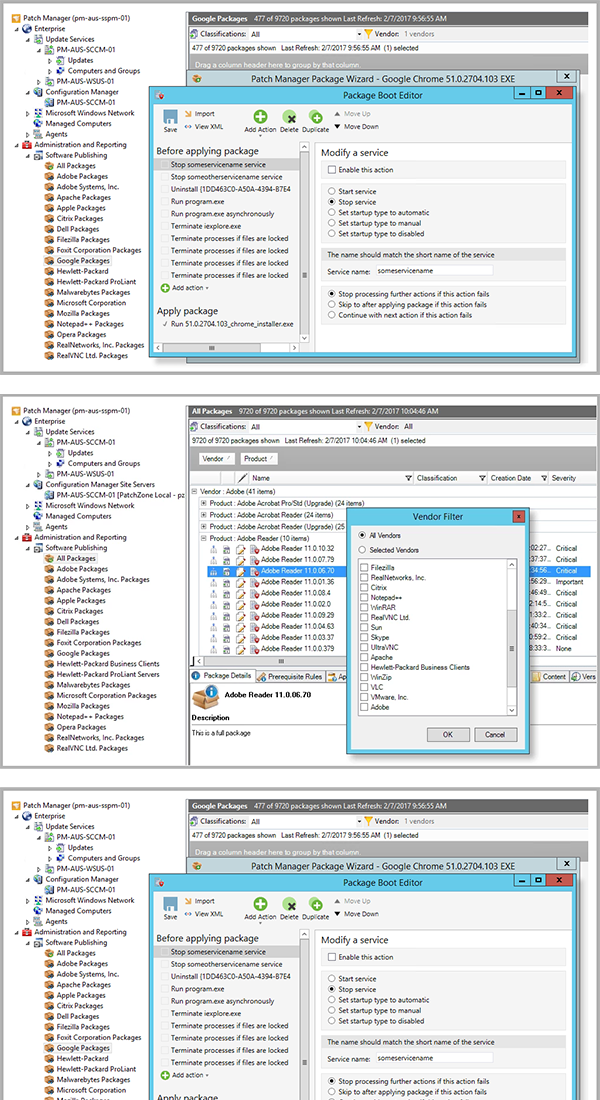This screenshot has width=600, height=1100.
Task: Check the VMware, Inc. vendor checkbox
Action: [x=364, y=697]
